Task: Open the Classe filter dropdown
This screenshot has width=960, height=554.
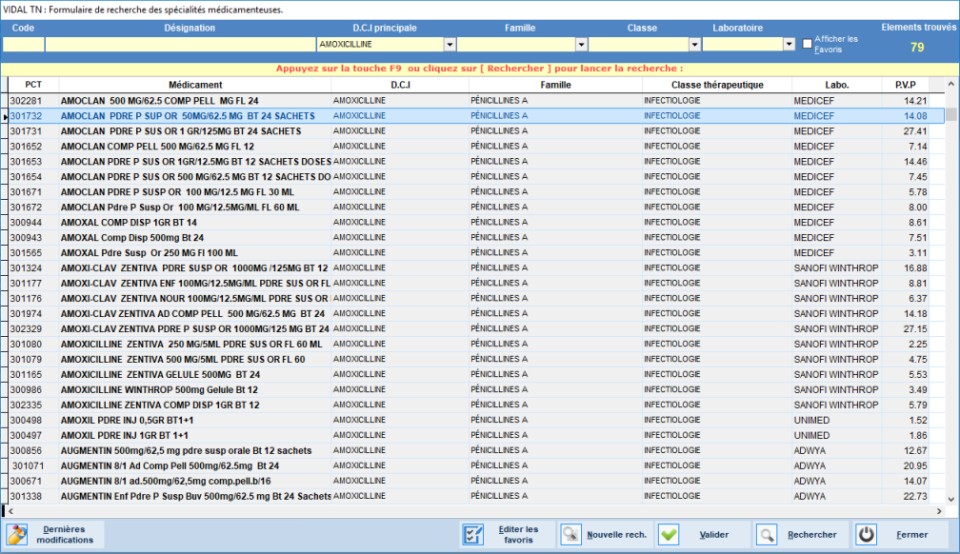Action: pyautogui.click(x=695, y=45)
